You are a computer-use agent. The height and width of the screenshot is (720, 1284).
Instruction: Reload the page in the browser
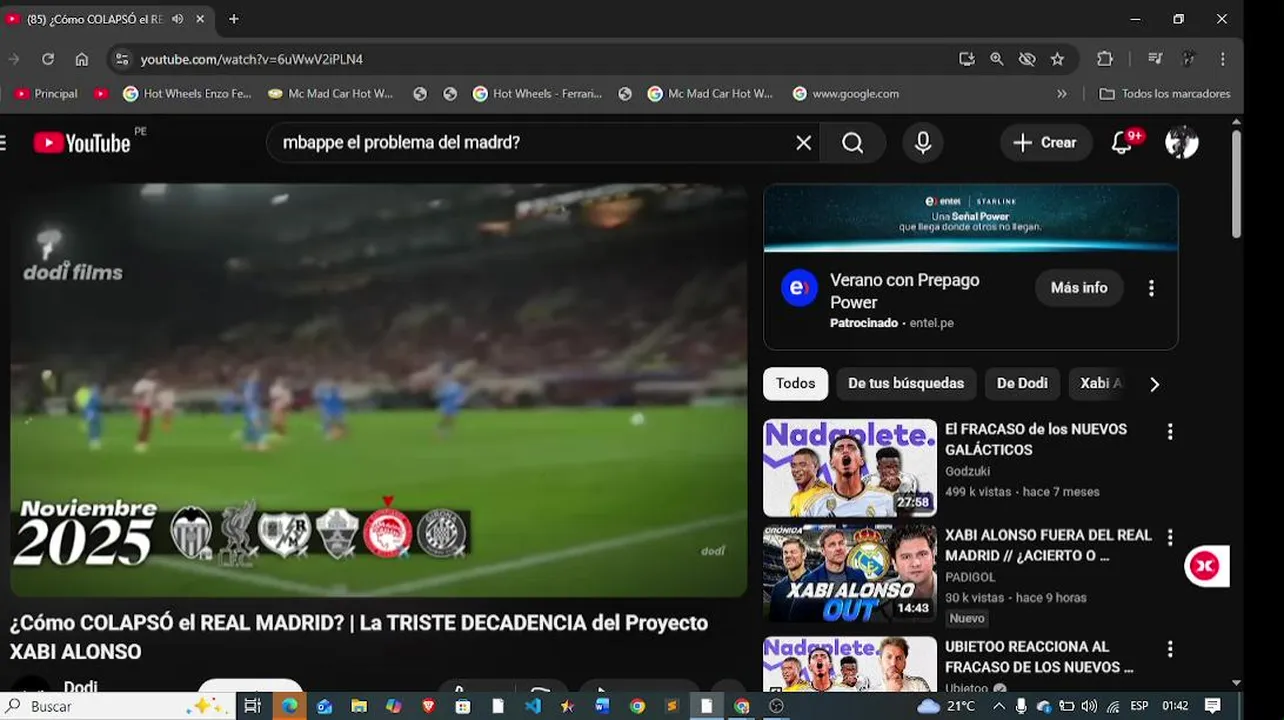pyautogui.click(x=47, y=59)
